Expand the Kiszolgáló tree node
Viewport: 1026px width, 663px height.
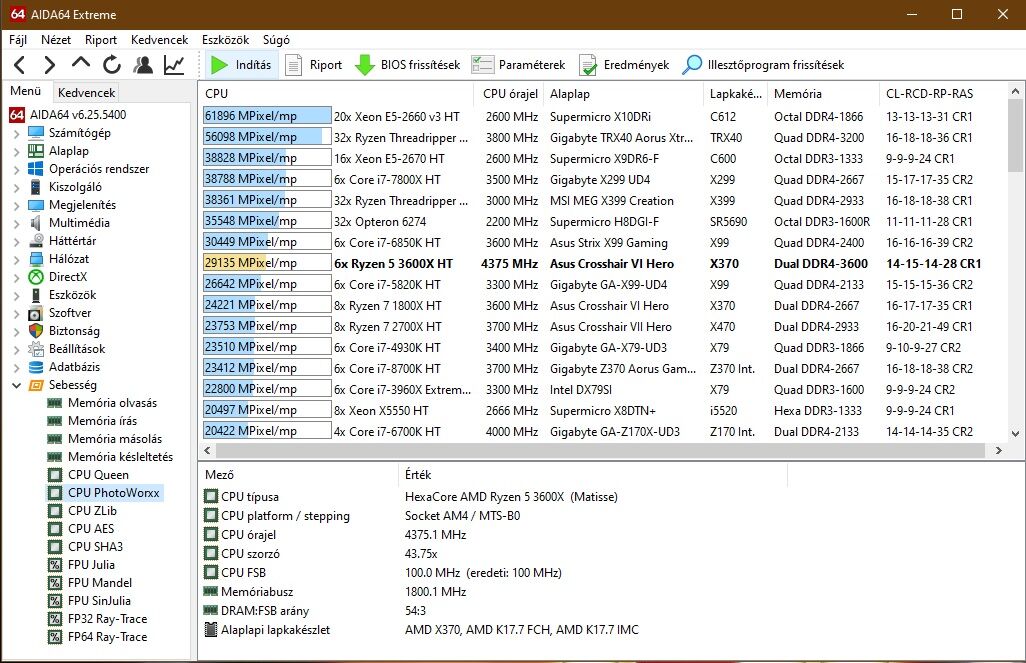[x=16, y=187]
